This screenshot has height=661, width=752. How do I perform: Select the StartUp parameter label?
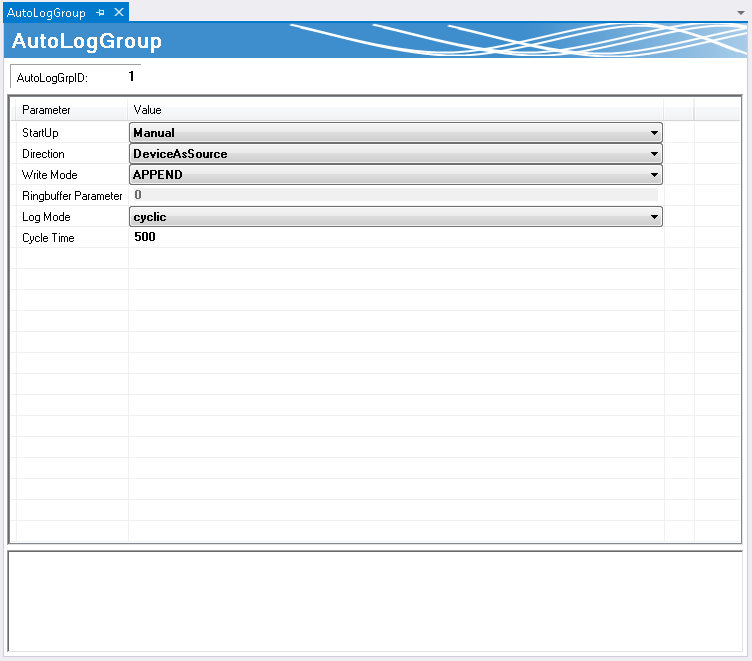[x=40, y=133]
